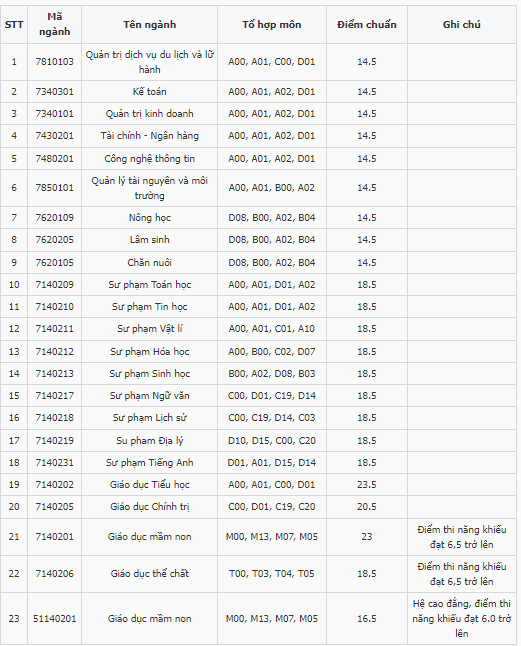This screenshot has width=521, height=646.
Task: Click the 'Ghi chú' column header
Action: [x=462, y=25]
